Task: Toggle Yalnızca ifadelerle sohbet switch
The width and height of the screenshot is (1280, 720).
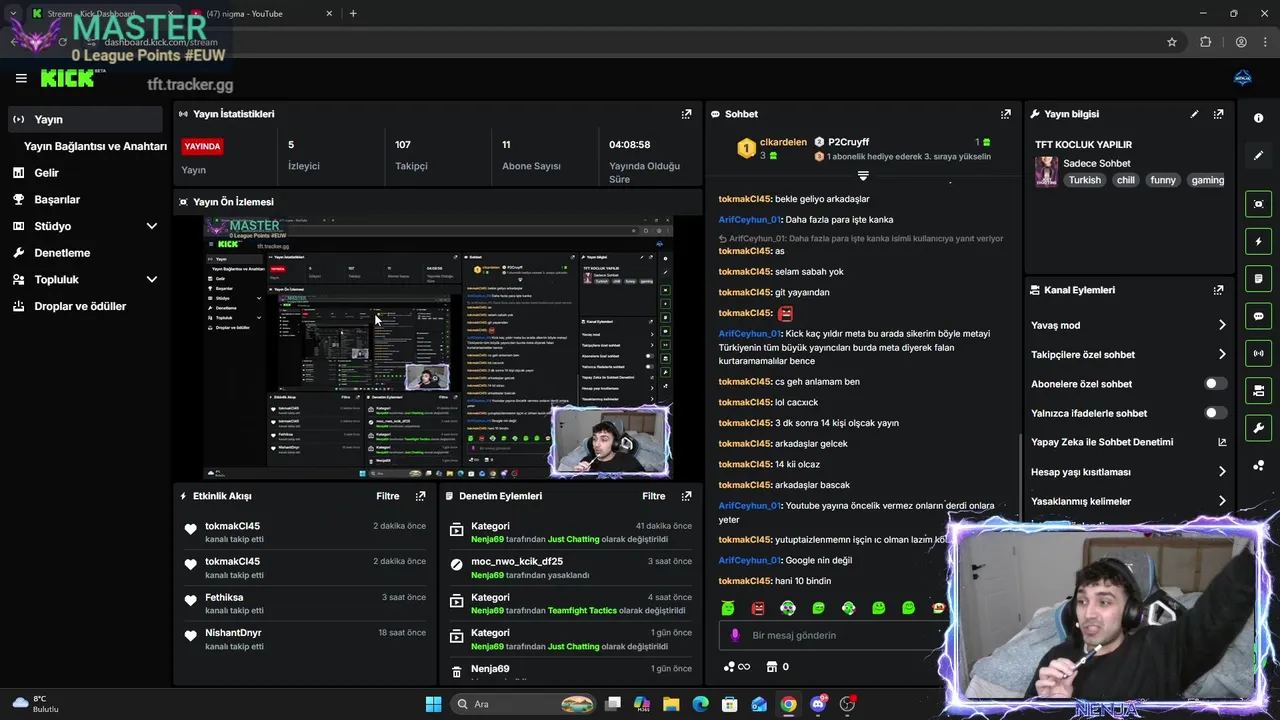Action: click(1215, 413)
